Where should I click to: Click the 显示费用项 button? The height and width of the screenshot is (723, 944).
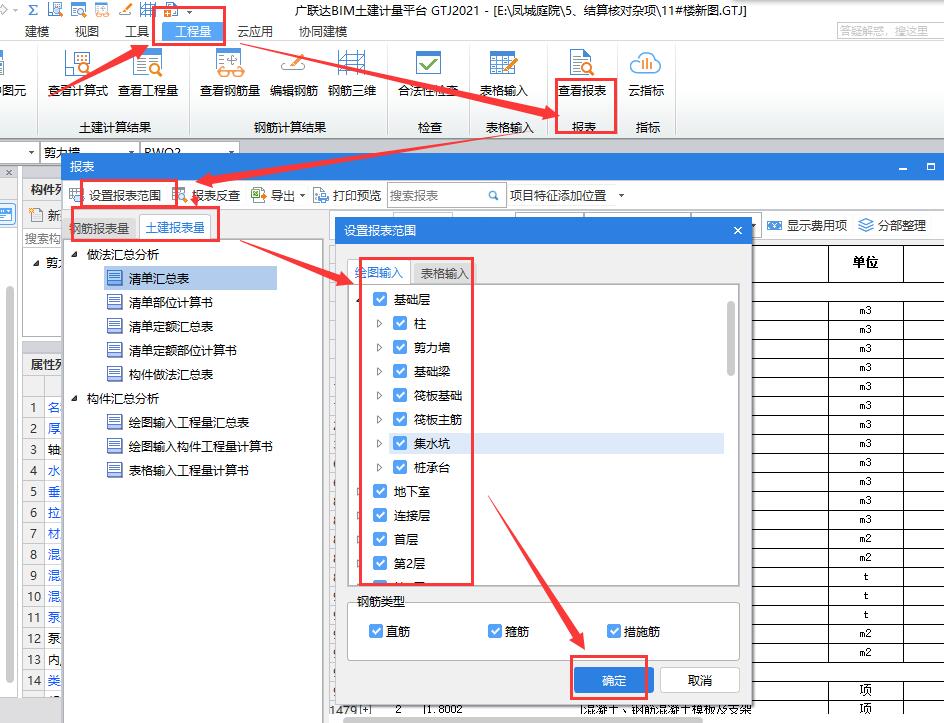[807, 225]
